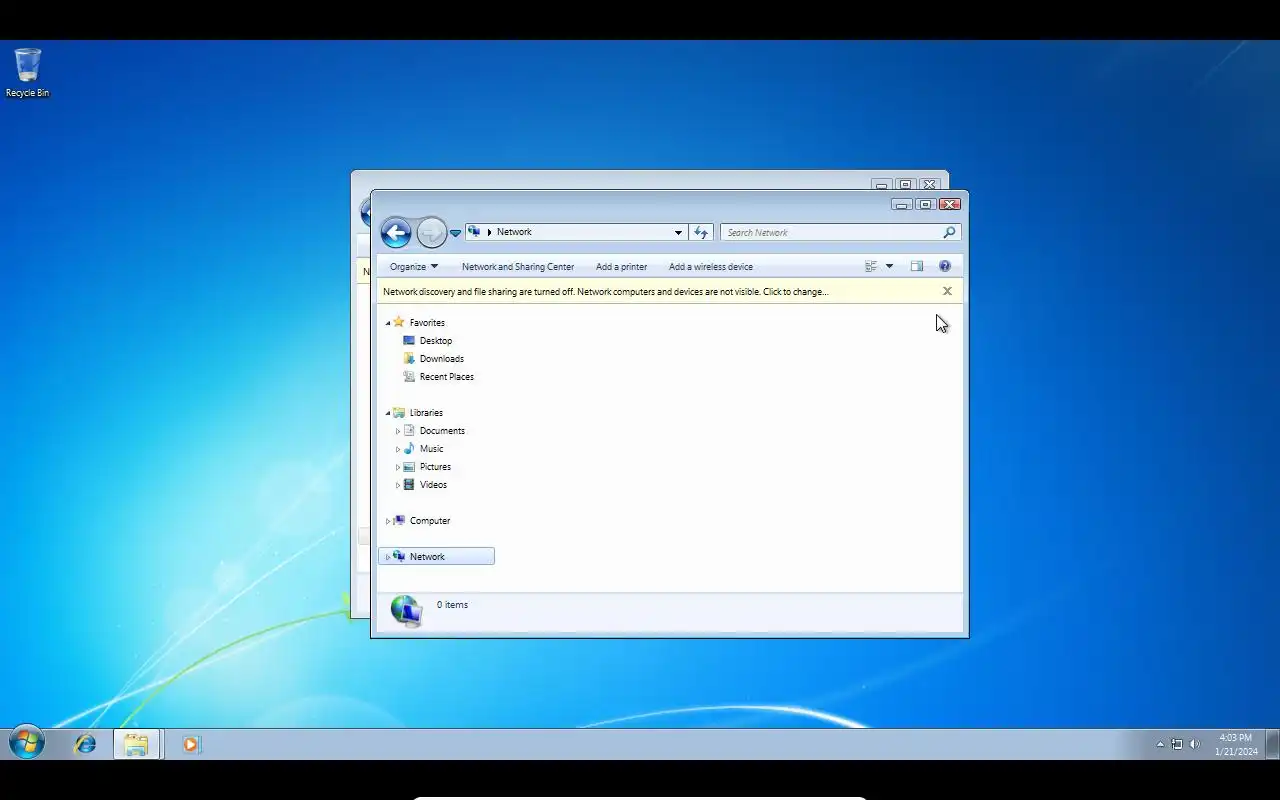
Task: Change your view icon button
Action: (871, 266)
